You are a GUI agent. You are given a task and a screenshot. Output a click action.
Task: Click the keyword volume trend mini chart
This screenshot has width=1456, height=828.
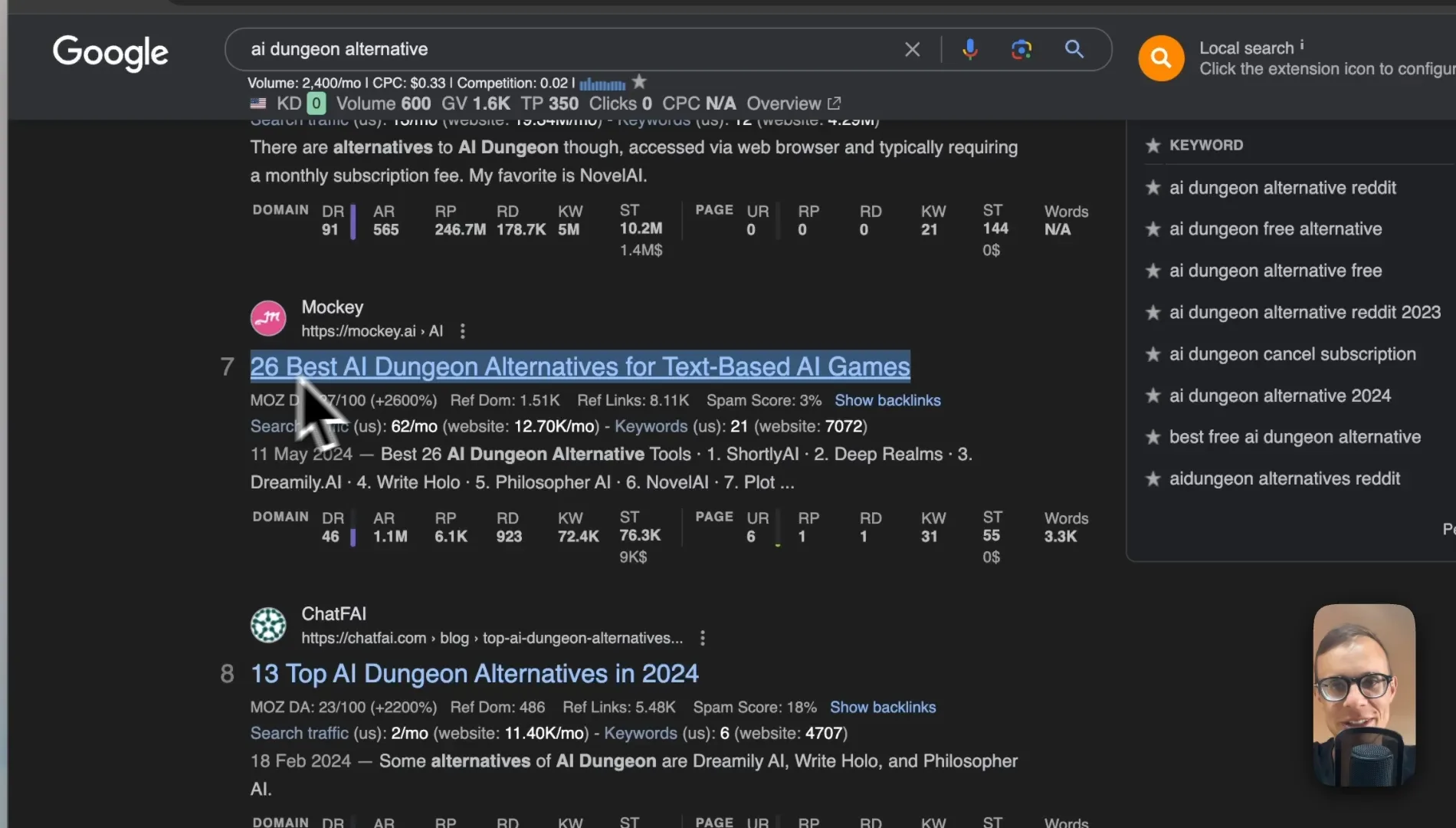click(602, 84)
